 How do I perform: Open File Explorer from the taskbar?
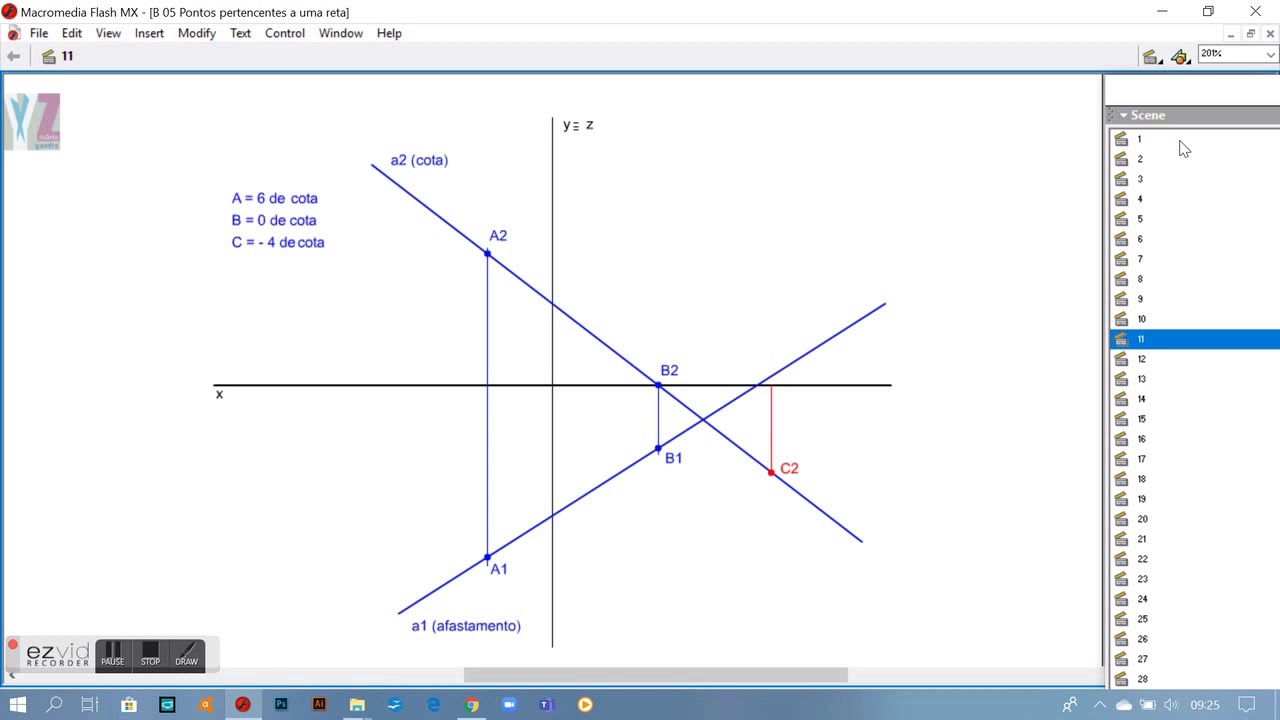[x=357, y=705]
